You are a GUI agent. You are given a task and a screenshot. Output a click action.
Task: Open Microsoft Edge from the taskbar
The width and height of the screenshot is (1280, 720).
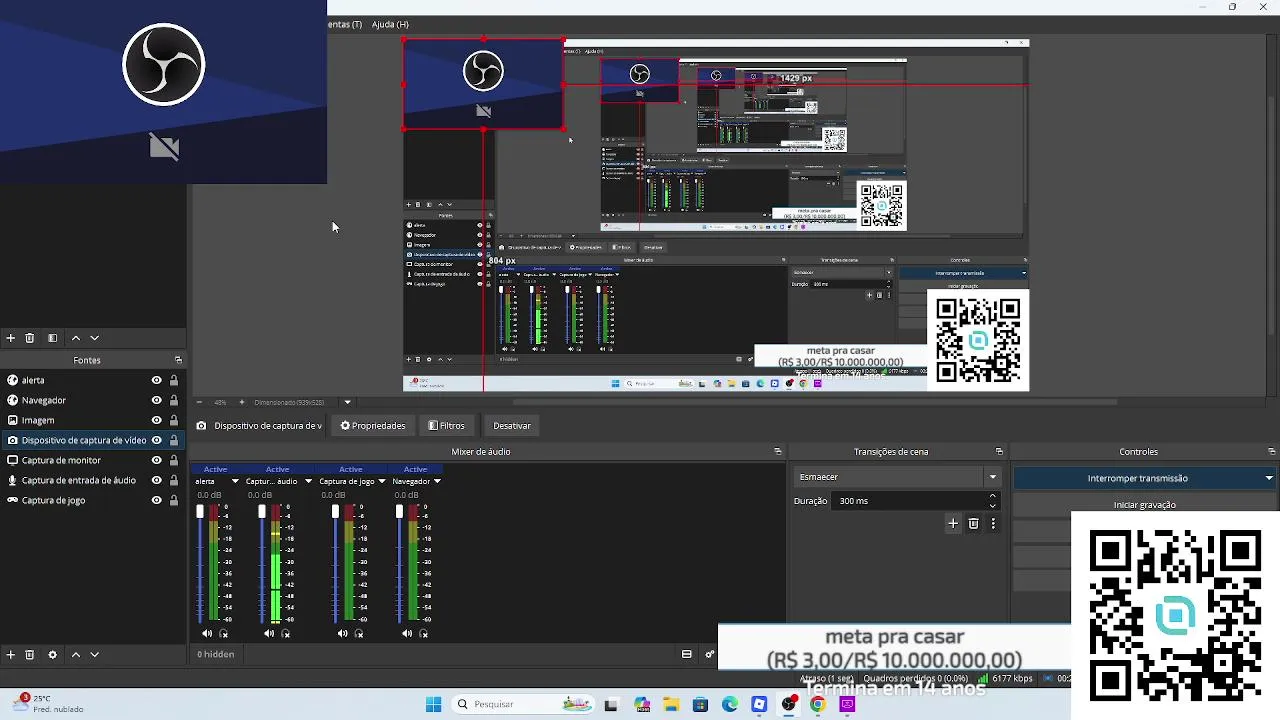tap(730, 704)
